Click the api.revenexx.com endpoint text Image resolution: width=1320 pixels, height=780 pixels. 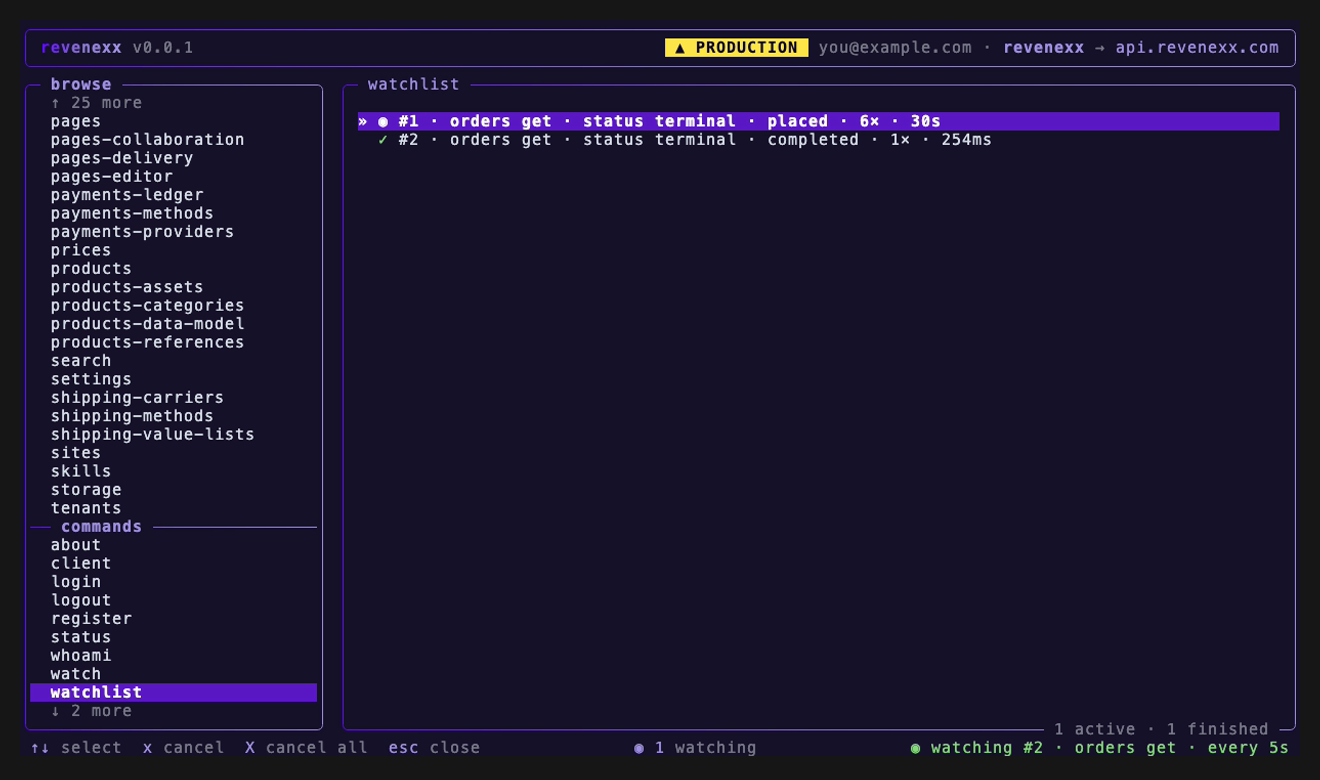1197,48
